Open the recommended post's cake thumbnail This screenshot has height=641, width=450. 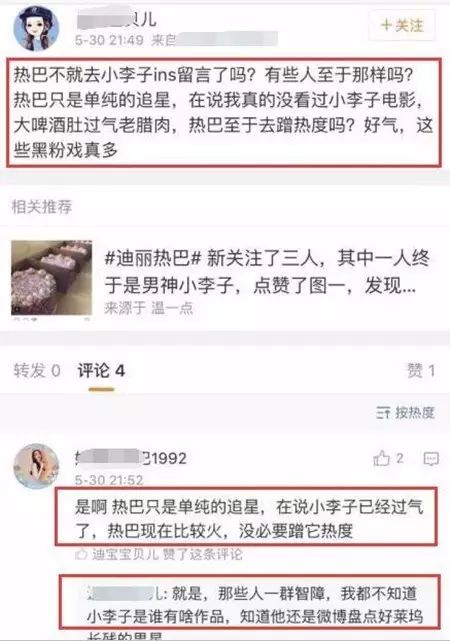pos(51,278)
